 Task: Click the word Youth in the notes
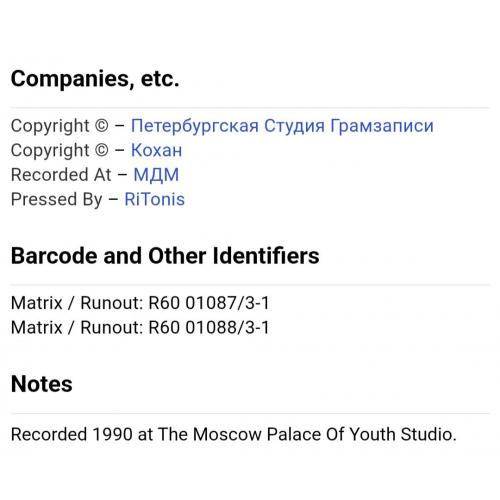click(372, 434)
